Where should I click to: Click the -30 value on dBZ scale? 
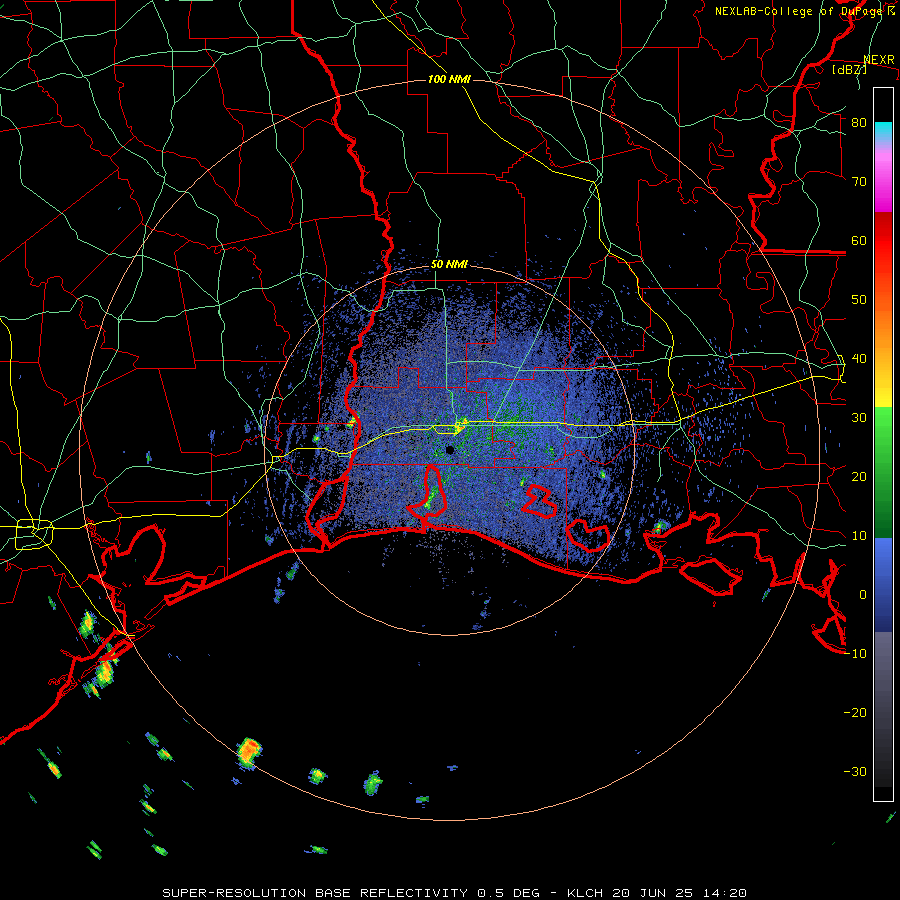tap(855, 771)
